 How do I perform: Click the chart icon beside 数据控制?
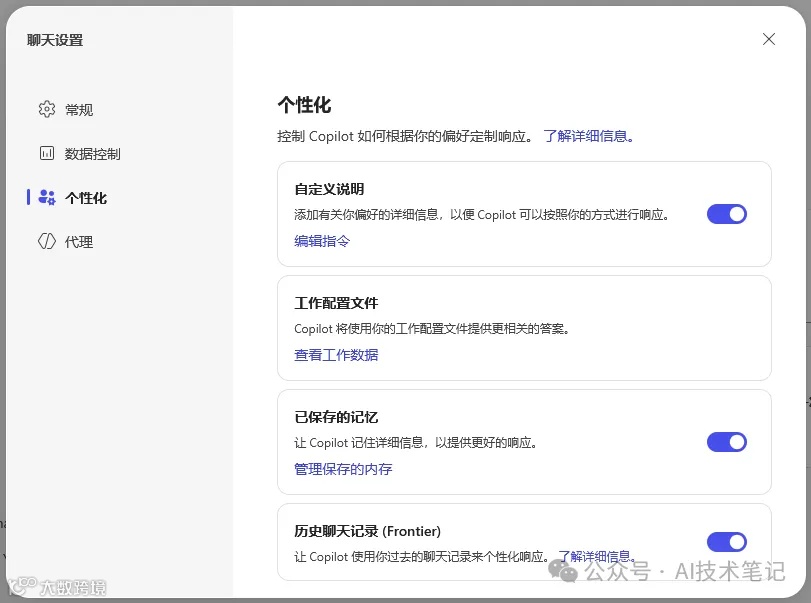click(47, 153)
